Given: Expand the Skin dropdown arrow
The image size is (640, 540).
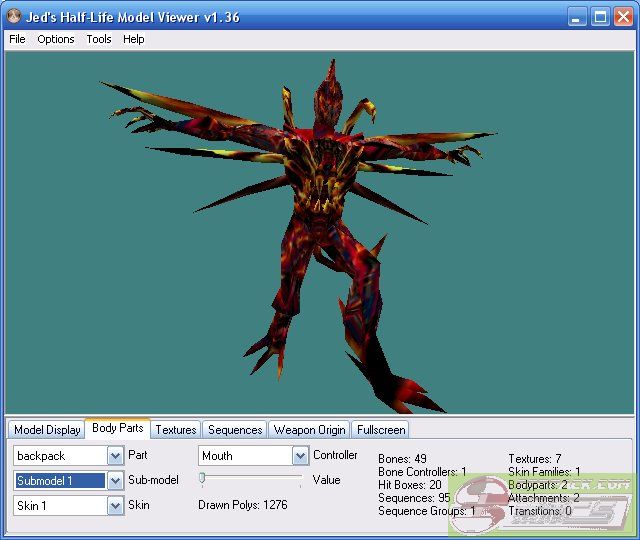Looking at the screenshot, I should (x=116, y=506).
